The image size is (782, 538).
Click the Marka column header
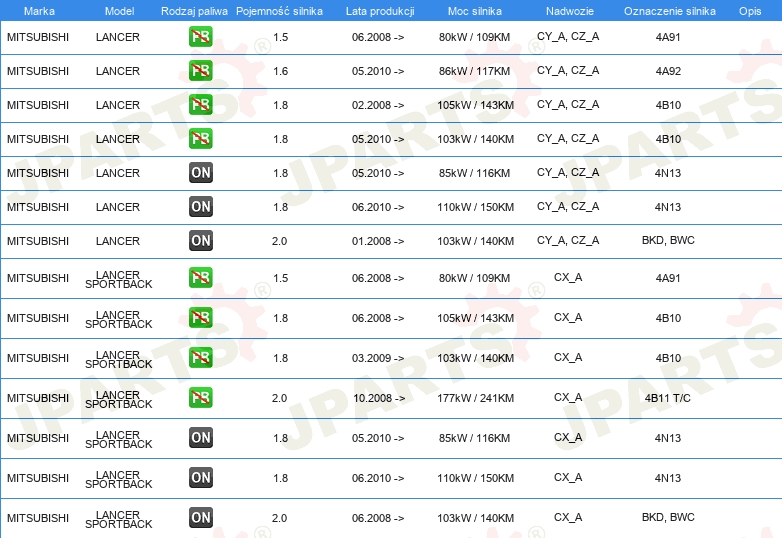(x=39, y=11)
